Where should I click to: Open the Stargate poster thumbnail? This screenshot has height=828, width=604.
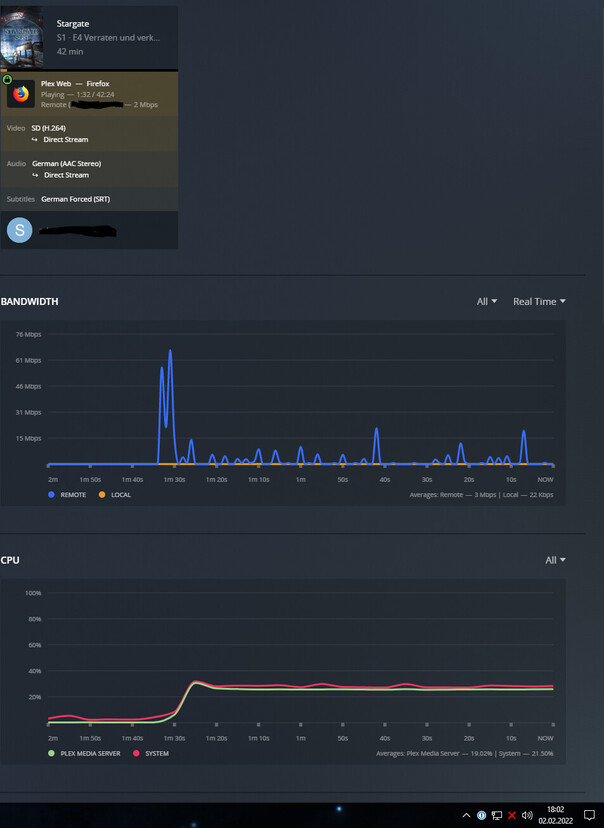pos(22,37)
